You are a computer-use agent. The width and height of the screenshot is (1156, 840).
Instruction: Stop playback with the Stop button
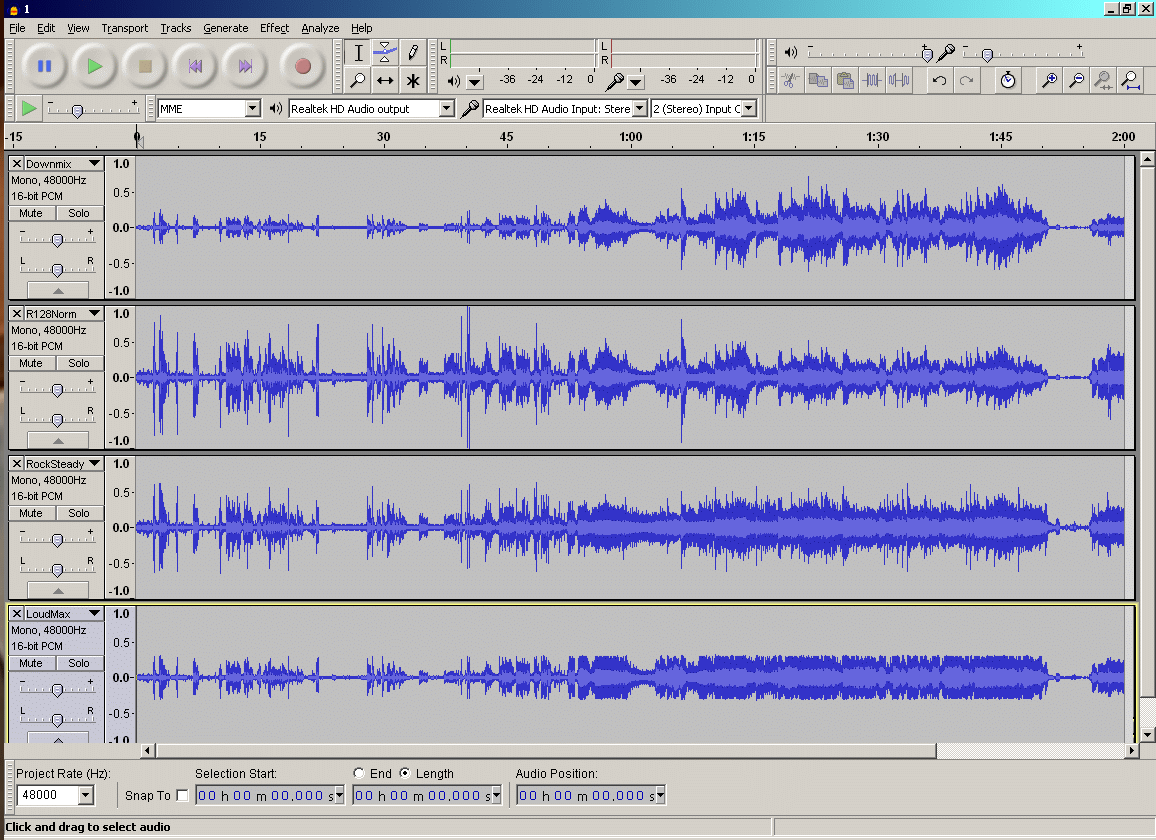coord(145,66)
